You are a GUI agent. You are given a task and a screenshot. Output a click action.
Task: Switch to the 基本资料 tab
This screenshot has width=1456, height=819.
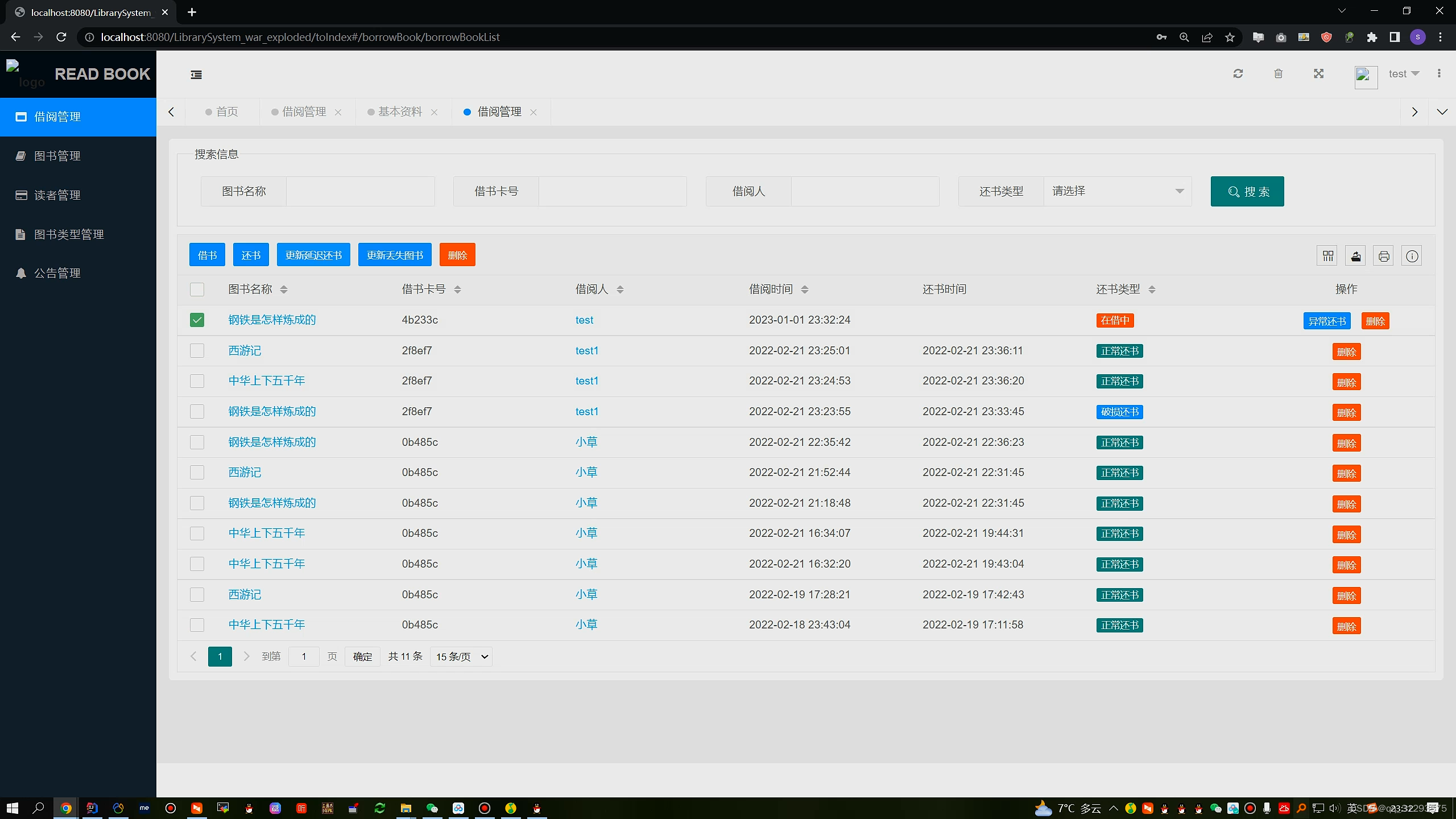(400, 112)
